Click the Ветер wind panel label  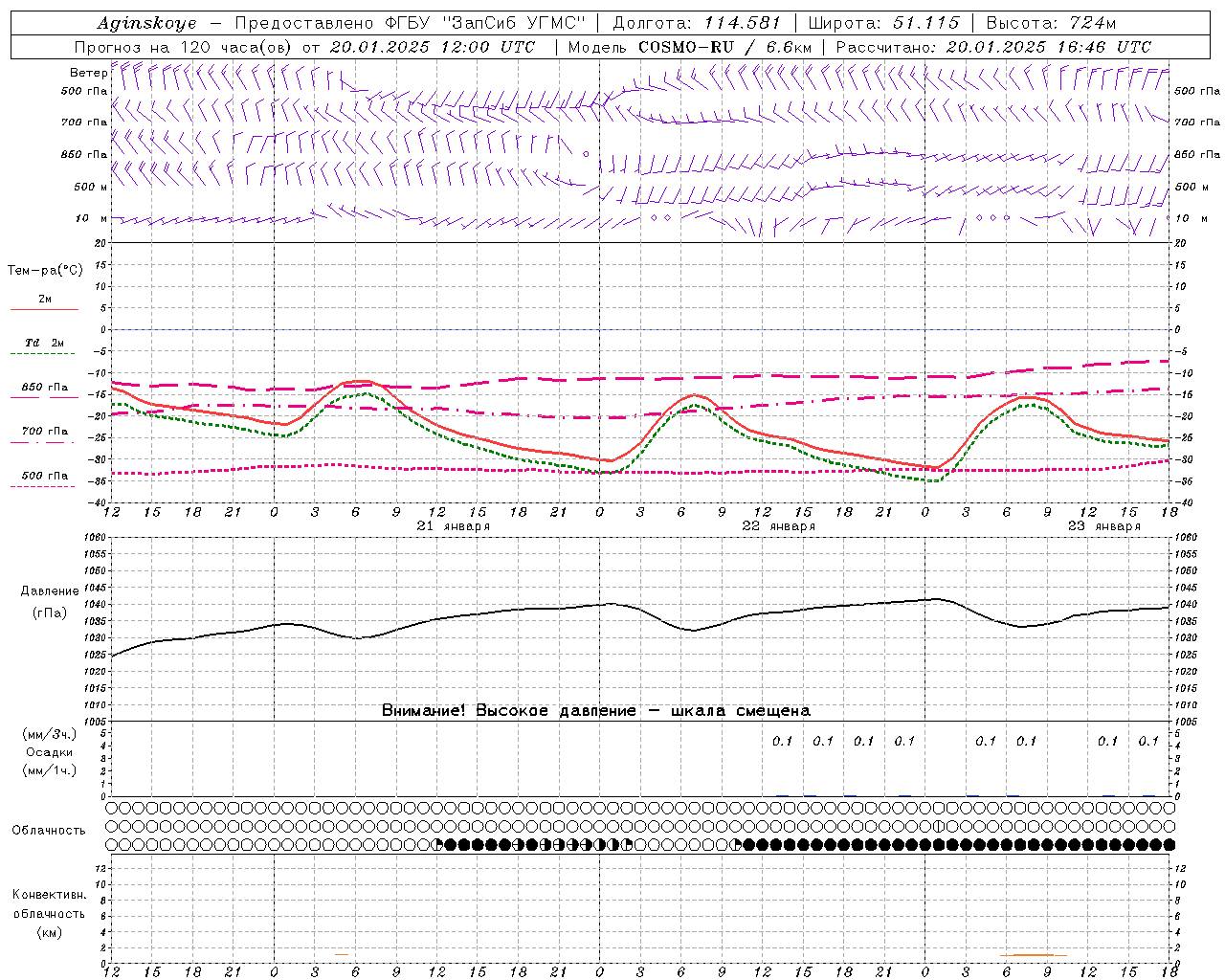(88, 73)
